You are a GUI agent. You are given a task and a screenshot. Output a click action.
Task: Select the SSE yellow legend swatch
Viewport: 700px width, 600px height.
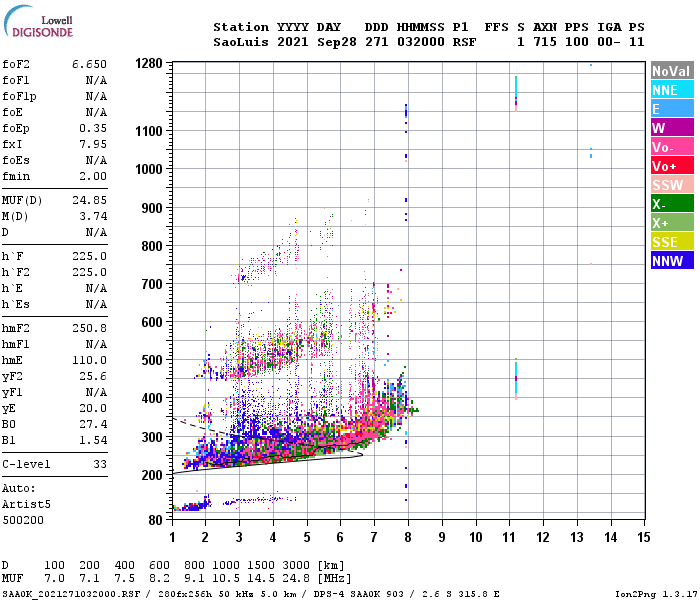coord(672,242)
